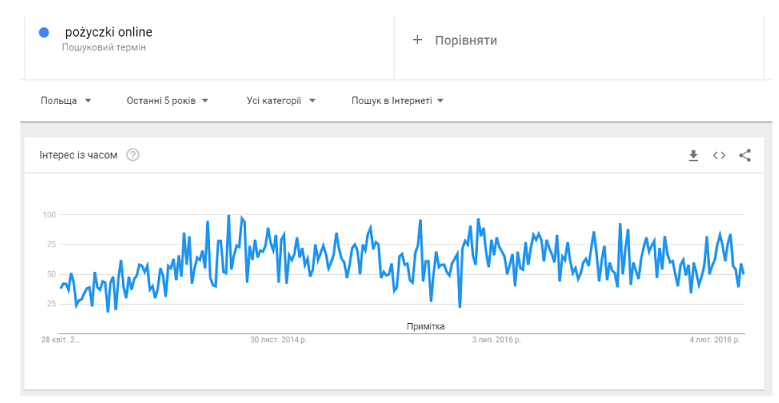Open the embed code icon
Viewport: 779px width, 403px height.
tap(719, 155)
